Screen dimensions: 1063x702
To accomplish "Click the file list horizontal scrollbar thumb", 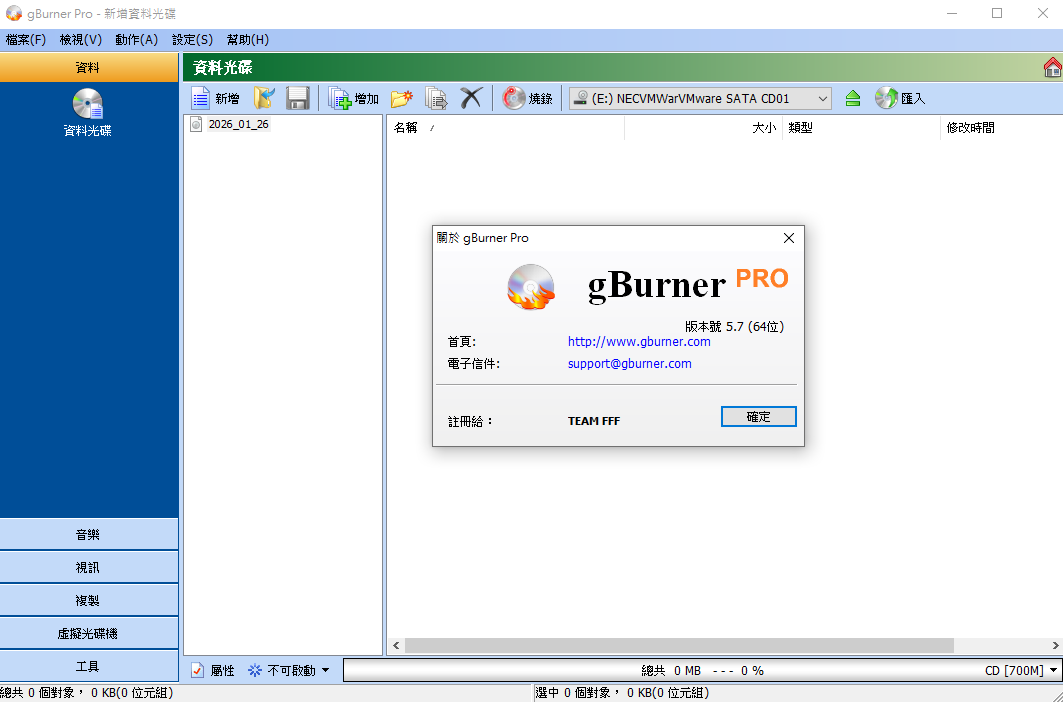I will pos(679,646).
